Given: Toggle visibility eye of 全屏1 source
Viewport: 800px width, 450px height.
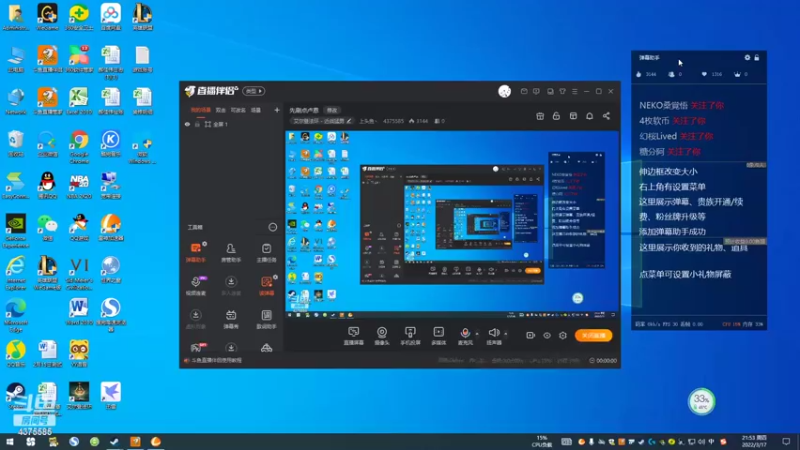Looking at the screenshot, I should click(187, 124).
